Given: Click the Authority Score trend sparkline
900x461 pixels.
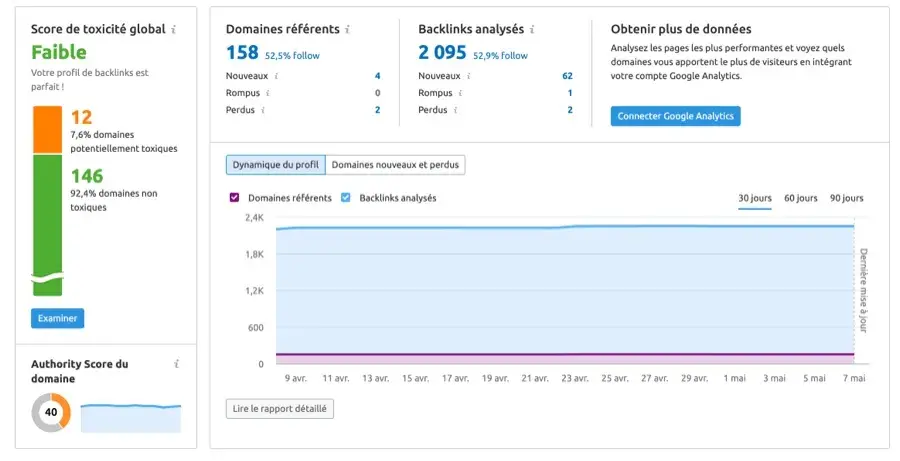Looking at the screenshot, I should (x=131, y=418).
